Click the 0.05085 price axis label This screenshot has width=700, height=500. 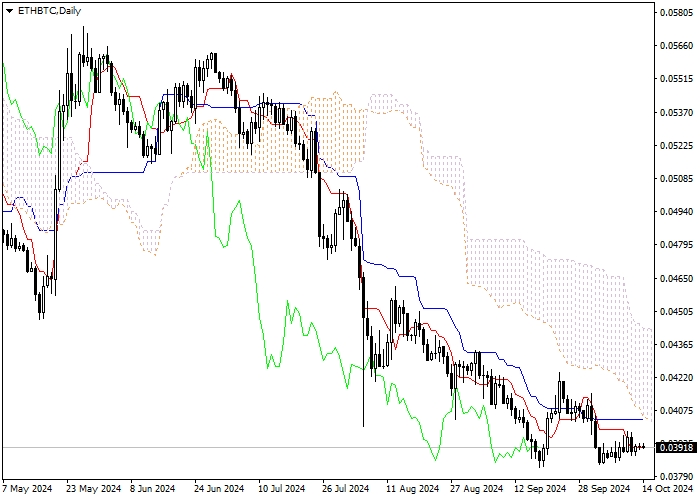677,179
